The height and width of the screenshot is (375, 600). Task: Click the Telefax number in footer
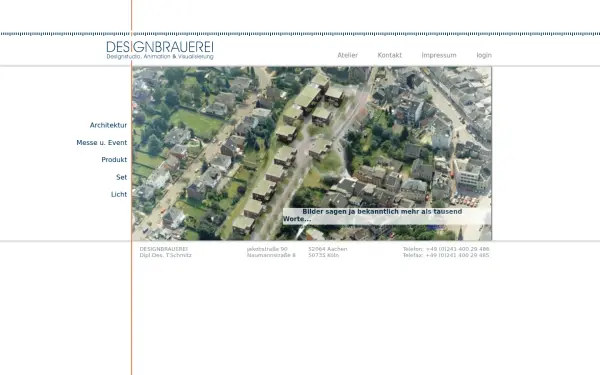tap(457, 255)
